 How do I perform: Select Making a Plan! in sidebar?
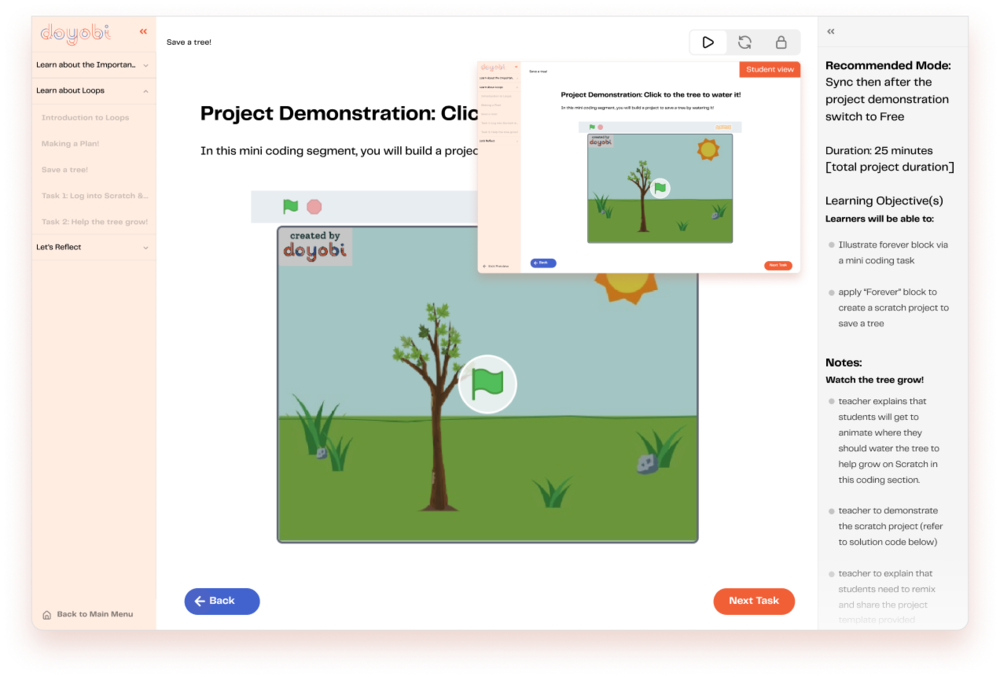[x=70, y=144]
